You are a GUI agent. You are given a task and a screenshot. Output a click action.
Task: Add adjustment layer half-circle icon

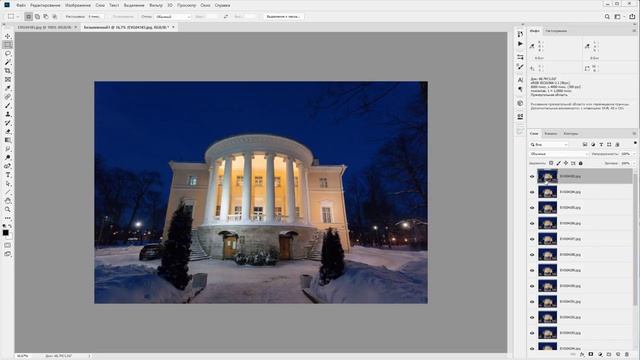click(600, 354)
